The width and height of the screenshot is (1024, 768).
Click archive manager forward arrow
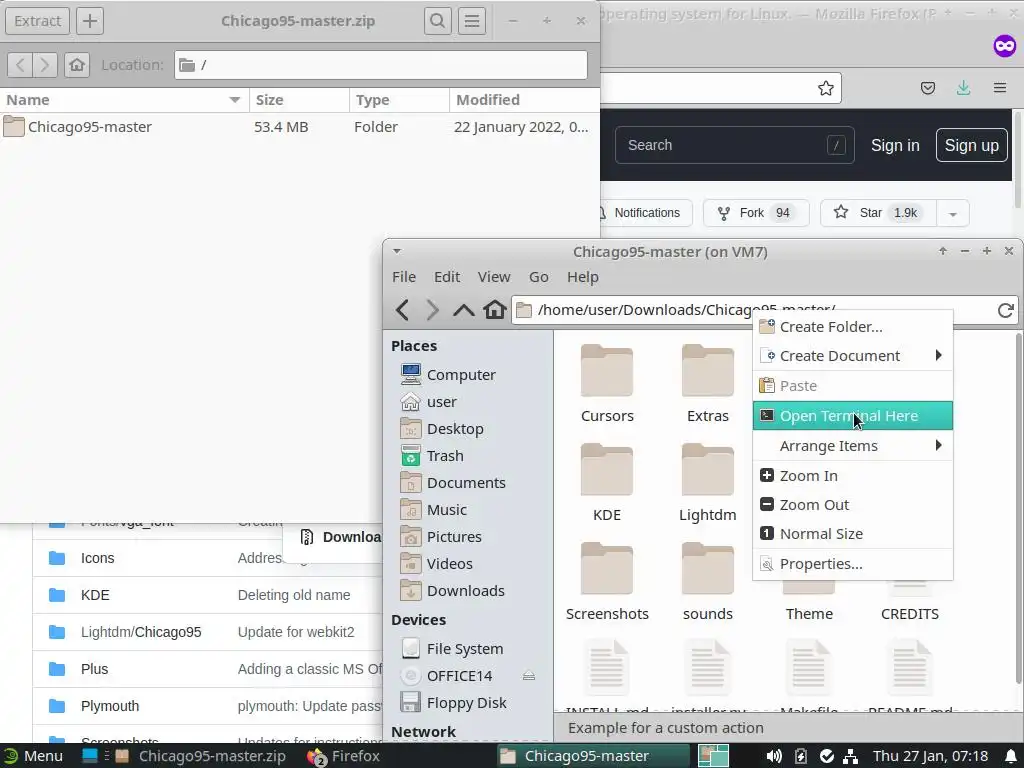(44, 65)
